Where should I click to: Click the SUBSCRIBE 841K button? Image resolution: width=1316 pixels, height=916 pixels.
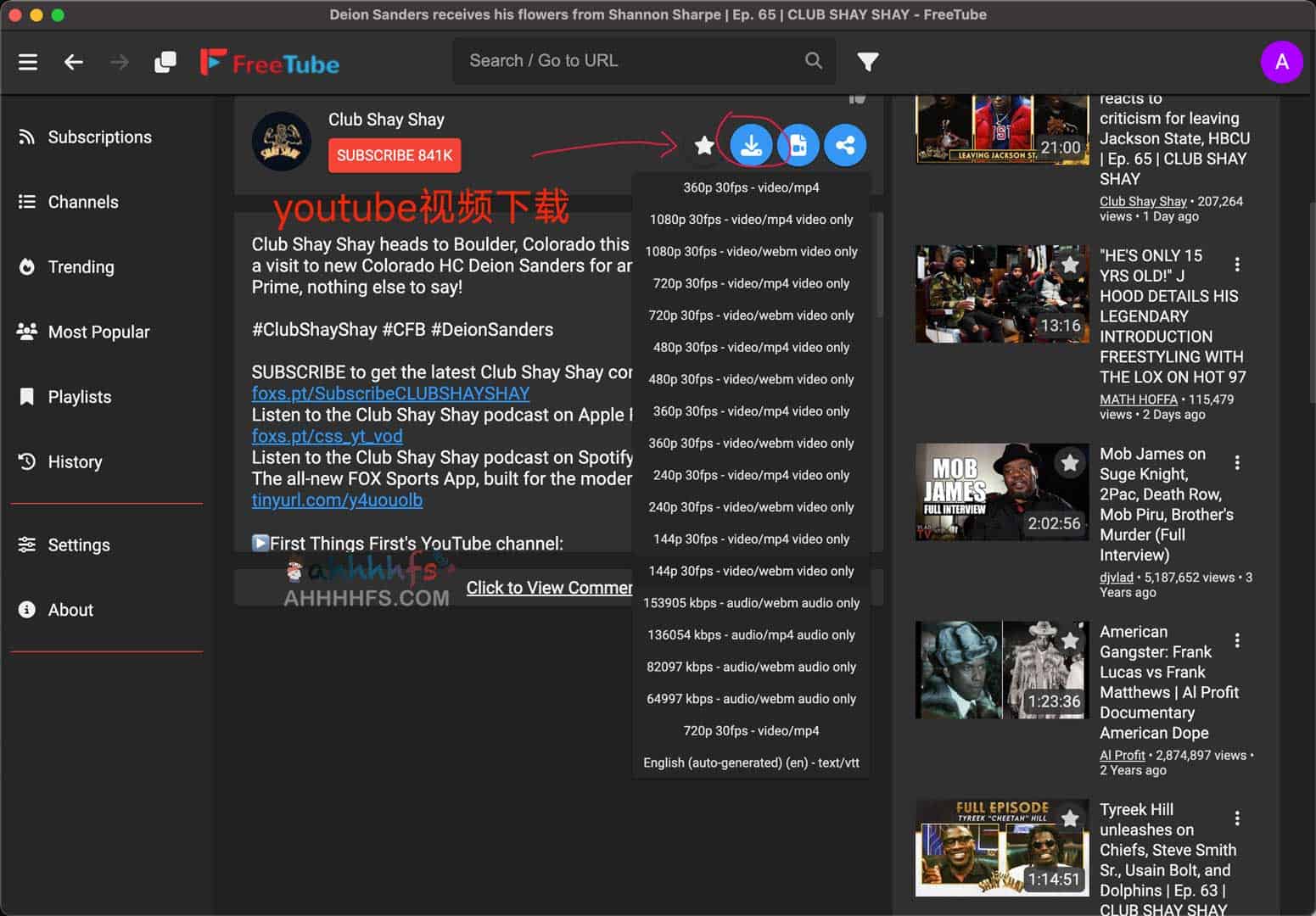coord(394,155)
